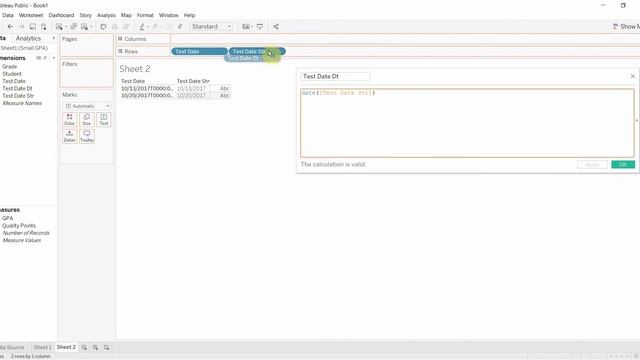
Task: Click the Save icon in toolbar
Action: coord(32,27)
